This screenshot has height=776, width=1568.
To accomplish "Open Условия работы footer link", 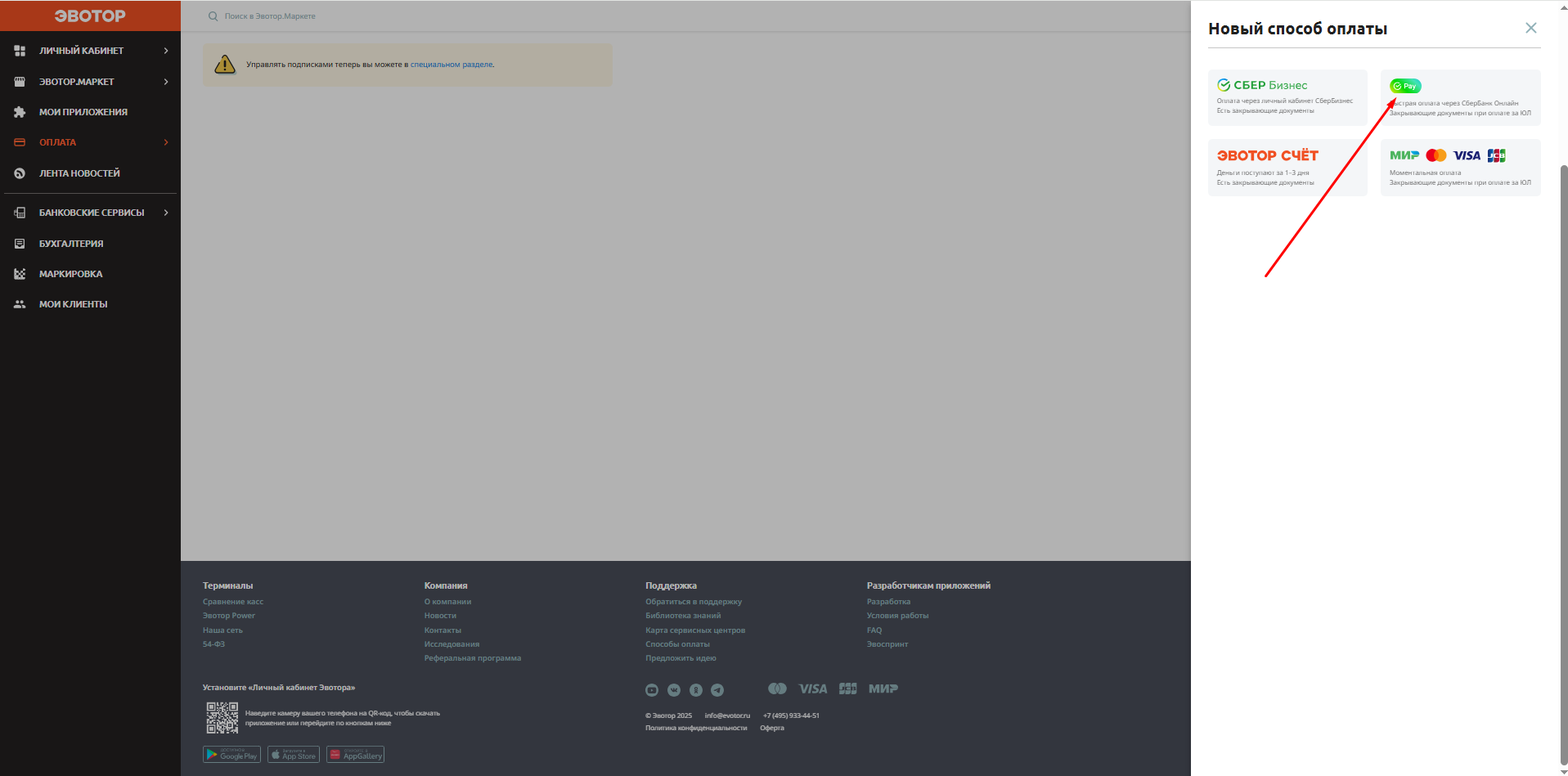I will point(897,616).
